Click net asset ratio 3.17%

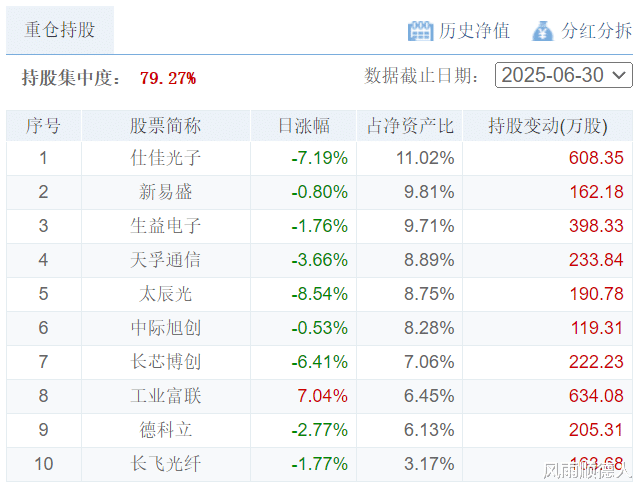pyautogui.click(x=429, y=464)
